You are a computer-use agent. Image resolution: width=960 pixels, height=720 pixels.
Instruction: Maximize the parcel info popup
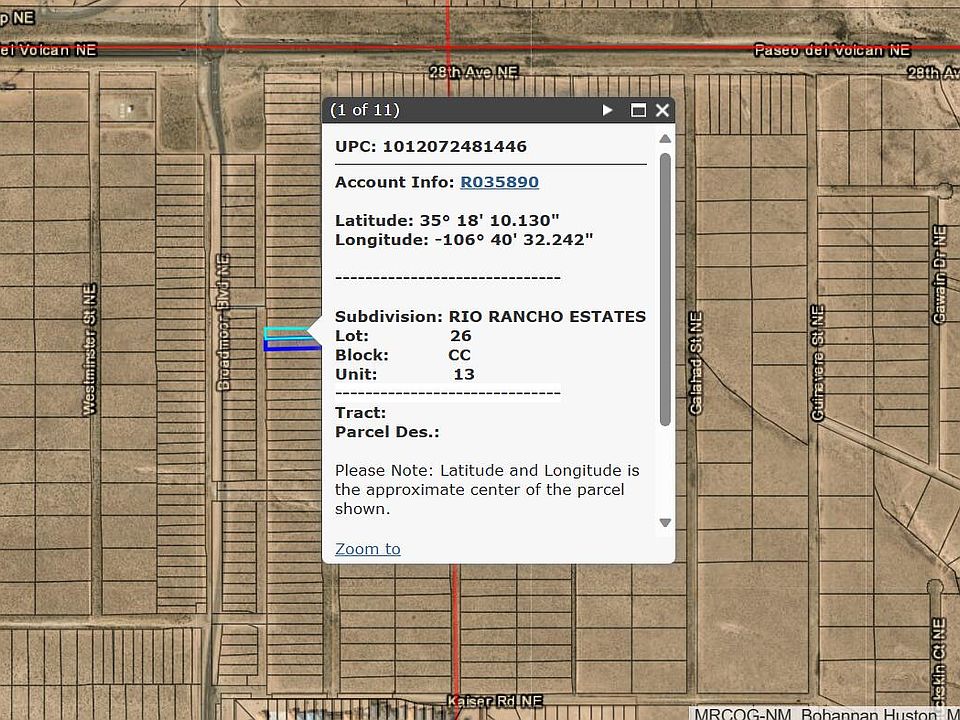tap(638, 110)
